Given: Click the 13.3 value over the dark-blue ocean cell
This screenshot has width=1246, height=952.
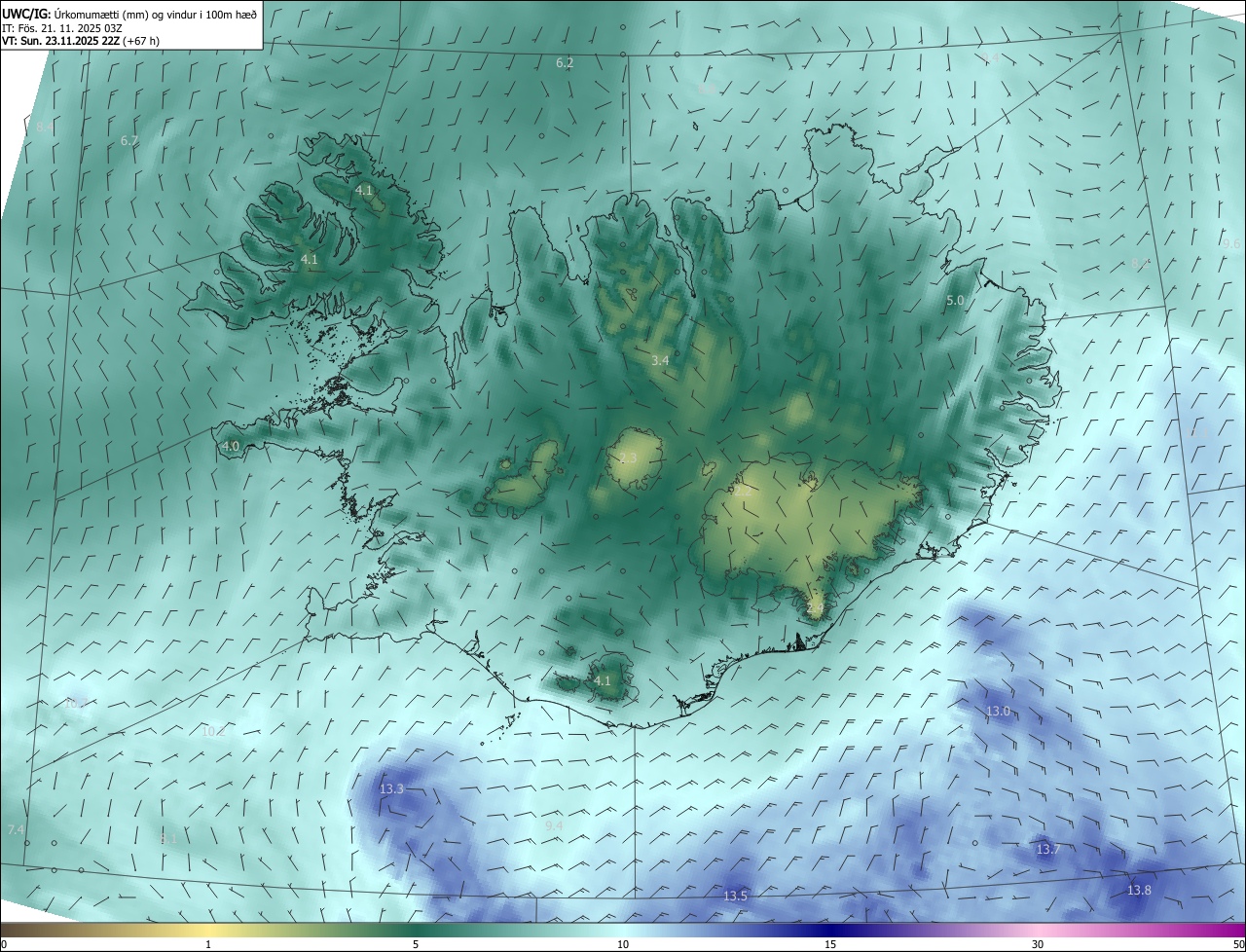Looking at the screenshot, I should click(391, 788).
